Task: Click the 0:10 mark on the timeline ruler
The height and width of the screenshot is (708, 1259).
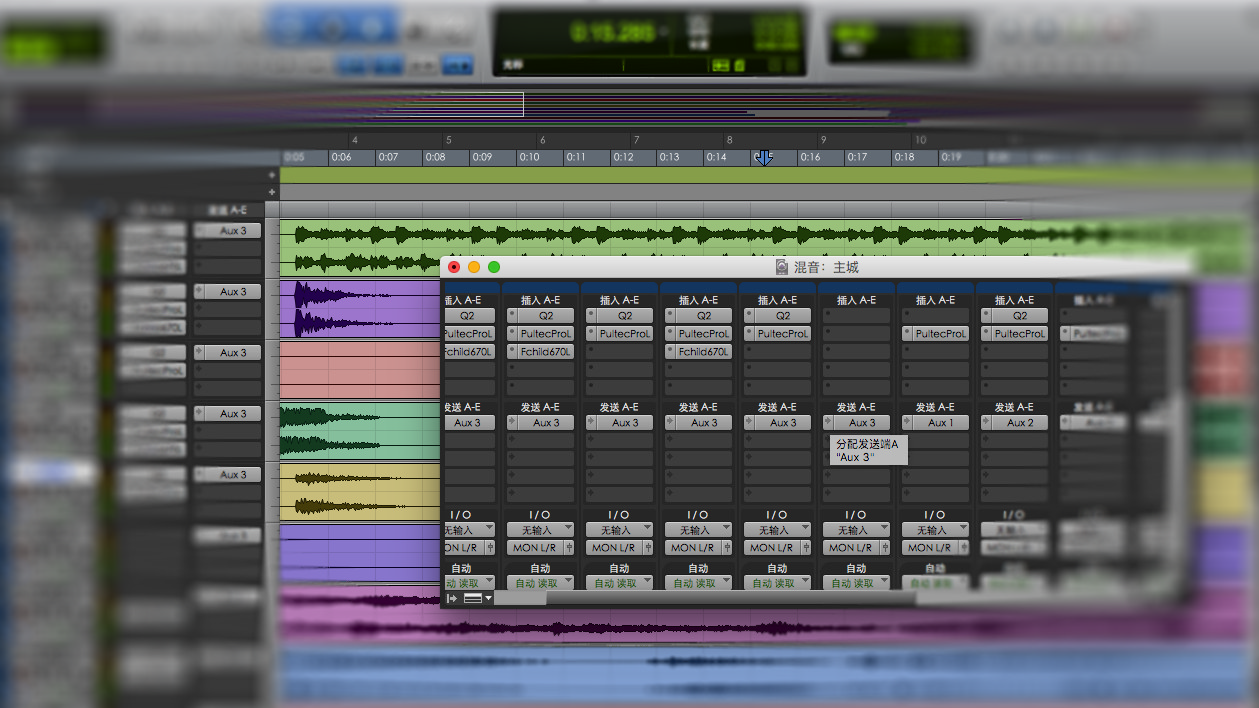Action: 529,157
